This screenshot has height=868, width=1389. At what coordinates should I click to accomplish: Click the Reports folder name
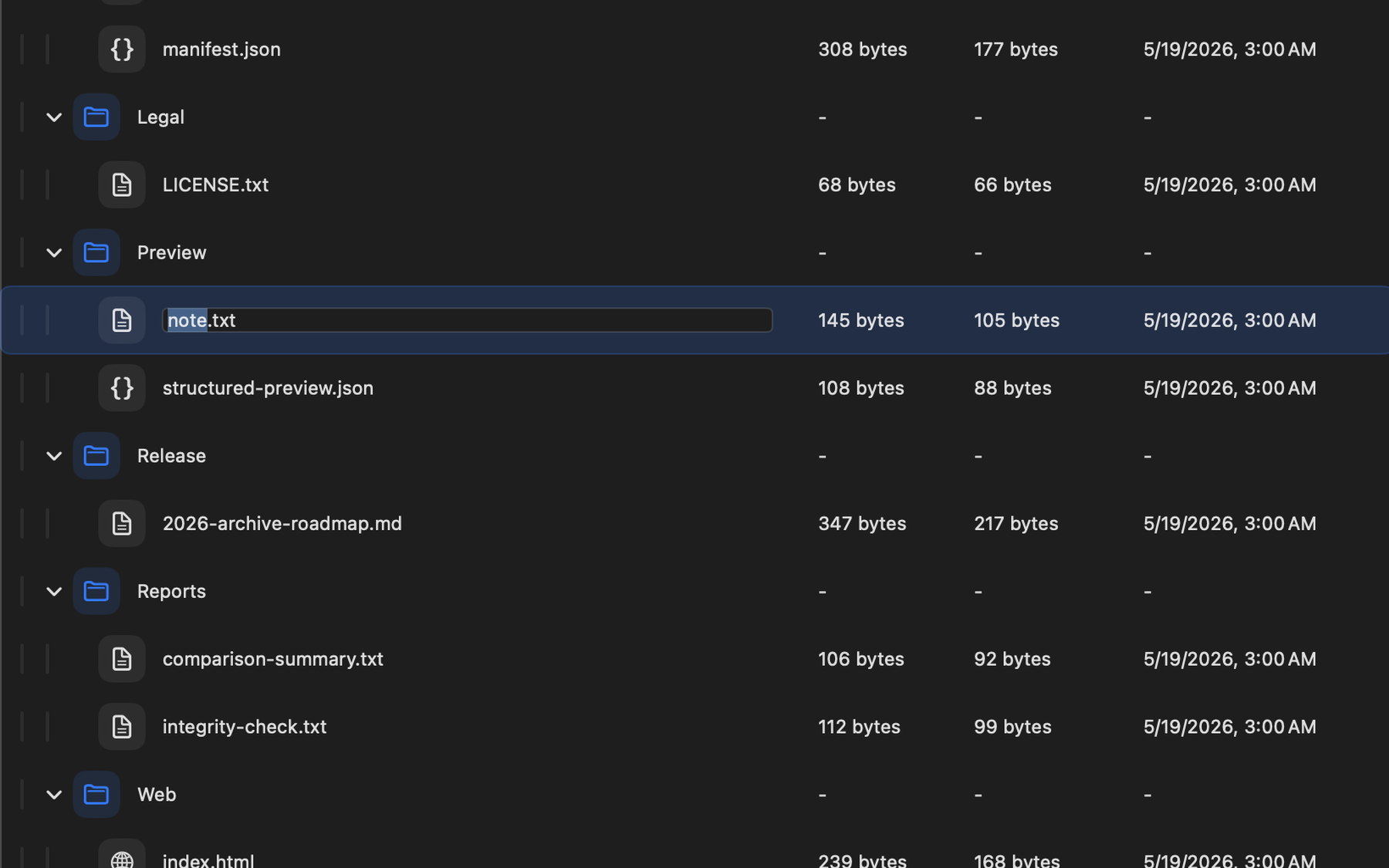171,591
